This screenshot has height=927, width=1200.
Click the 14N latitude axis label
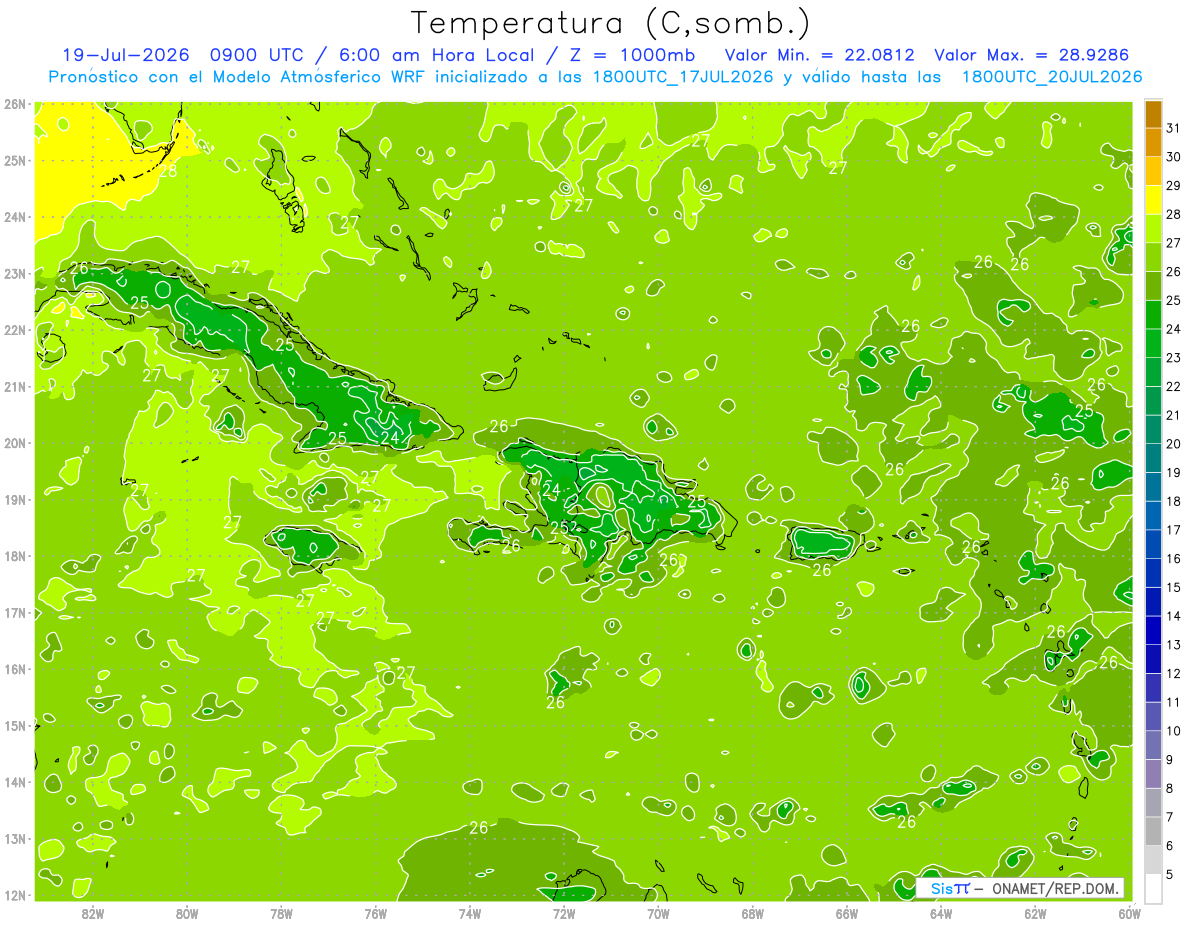[14, 782]
